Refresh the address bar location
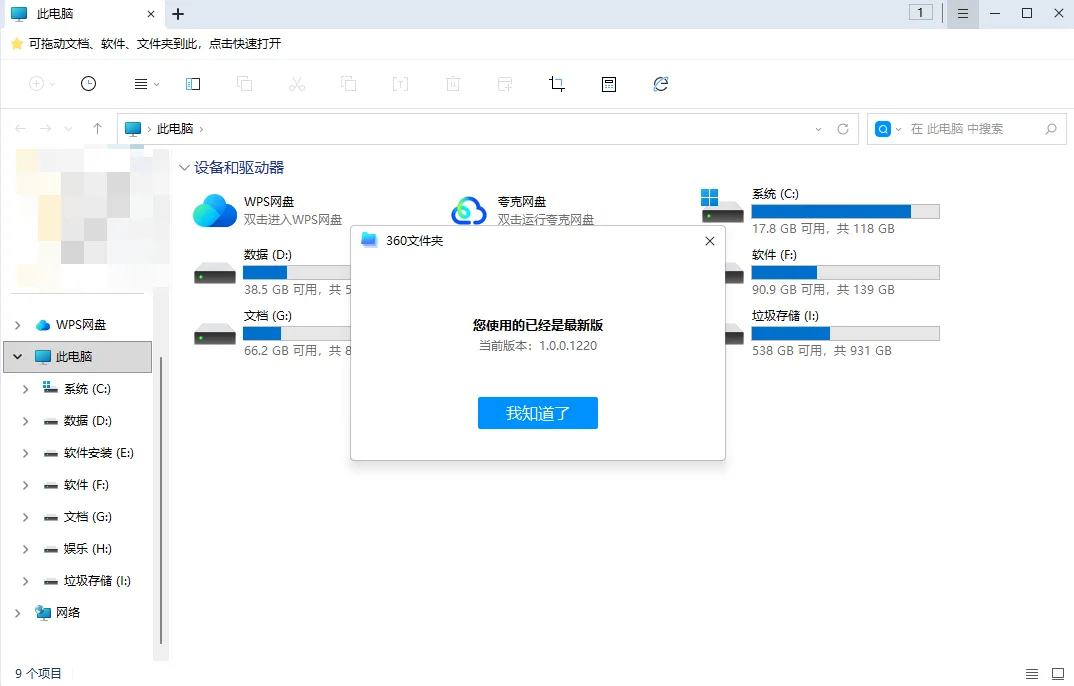 point(843,129)
